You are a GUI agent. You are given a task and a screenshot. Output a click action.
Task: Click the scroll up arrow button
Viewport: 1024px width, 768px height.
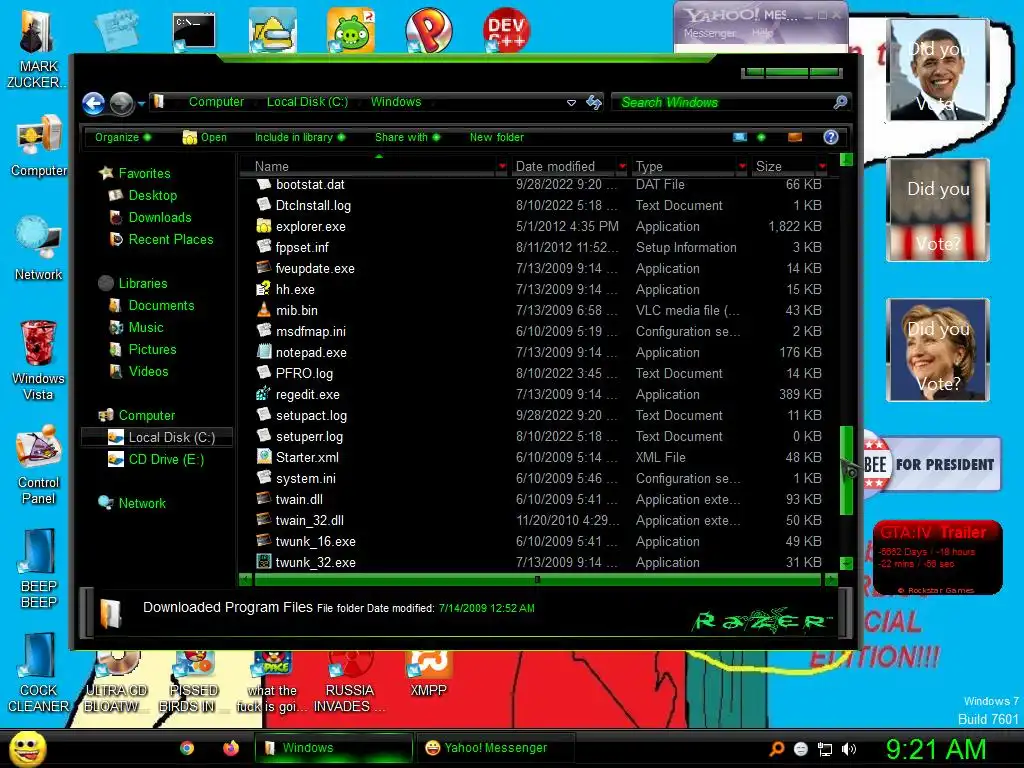846,159
